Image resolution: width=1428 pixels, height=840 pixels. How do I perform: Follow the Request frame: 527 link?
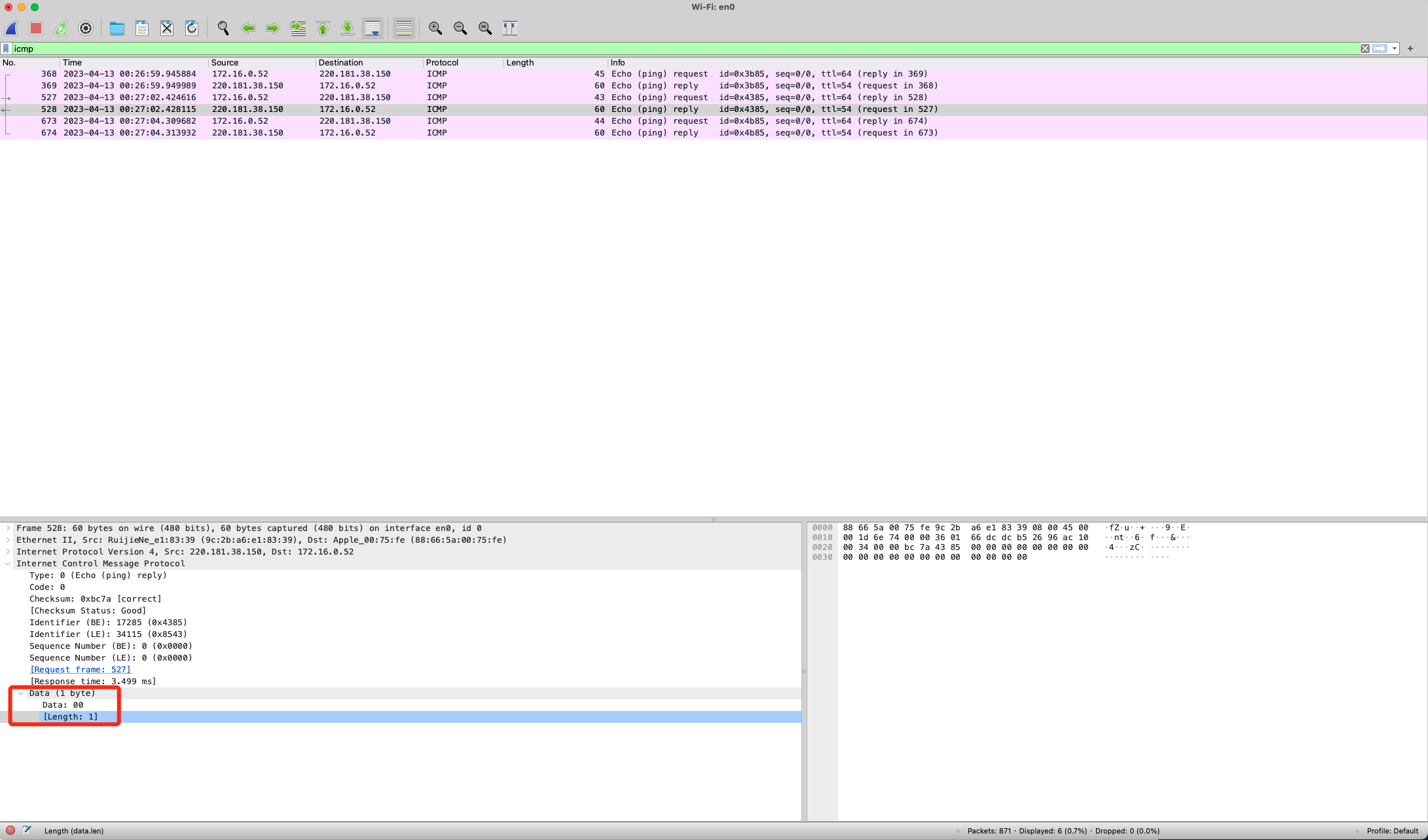[80, 669]
